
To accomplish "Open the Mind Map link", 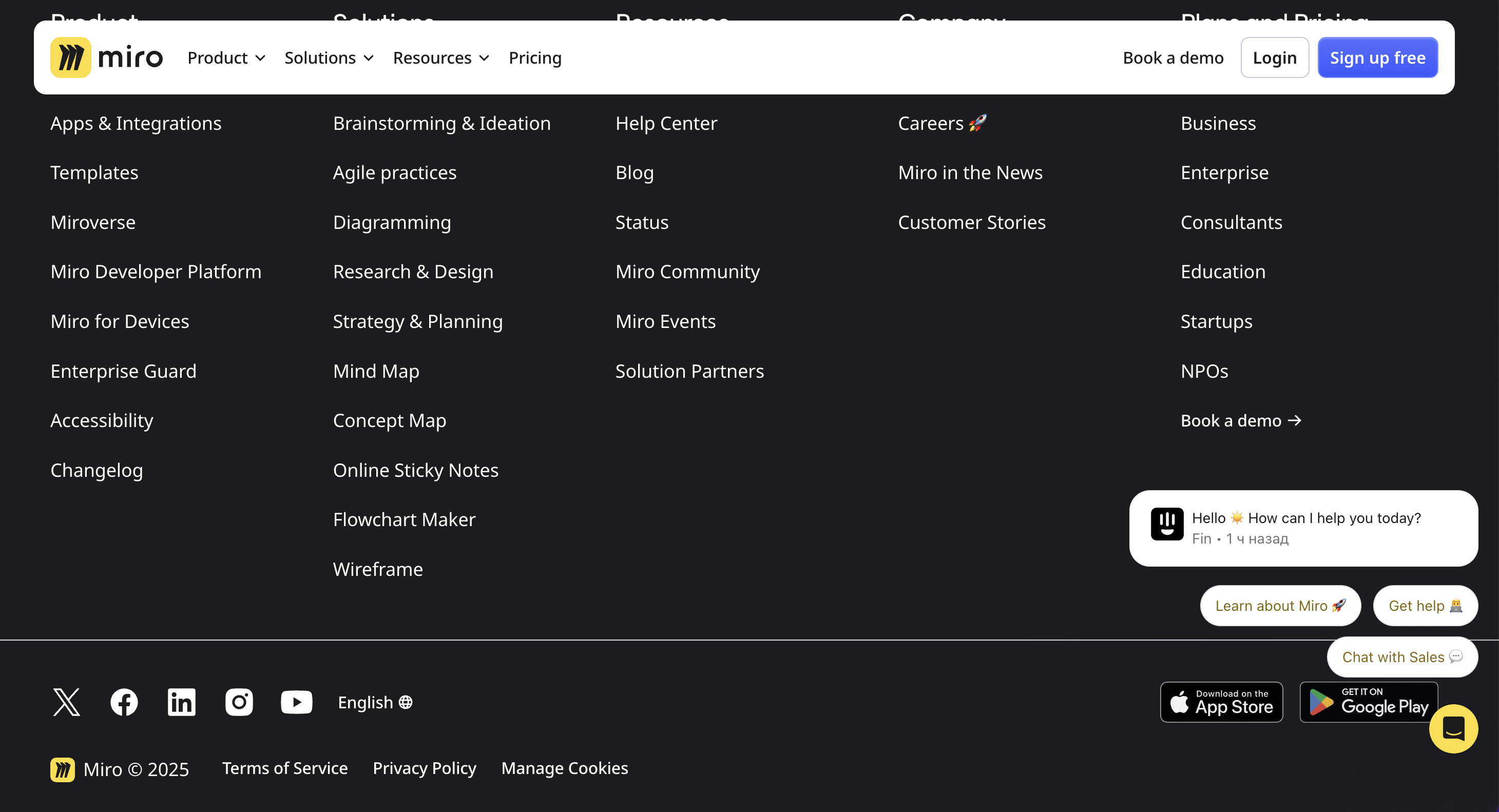I will point(376,371).
